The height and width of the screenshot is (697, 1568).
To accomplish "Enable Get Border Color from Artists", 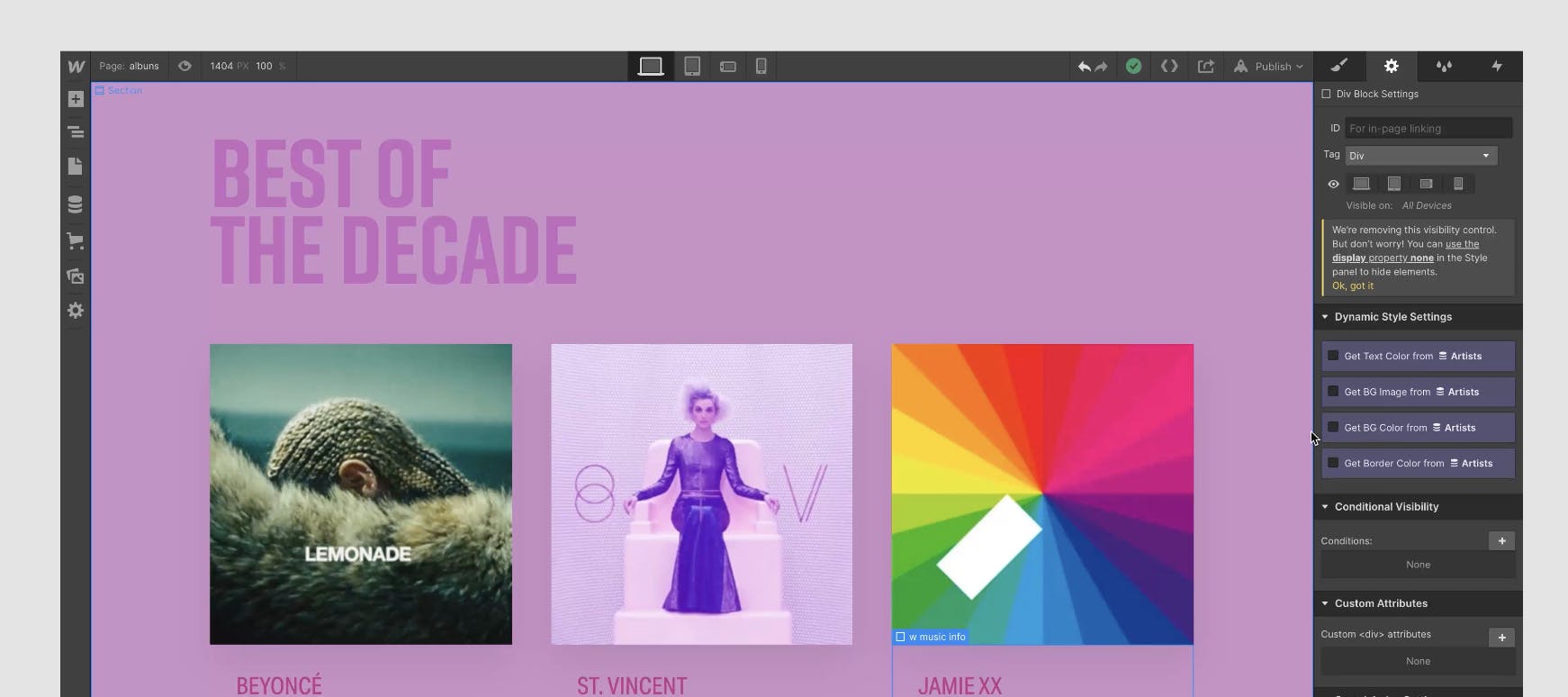I will (x=1333, y=463).
